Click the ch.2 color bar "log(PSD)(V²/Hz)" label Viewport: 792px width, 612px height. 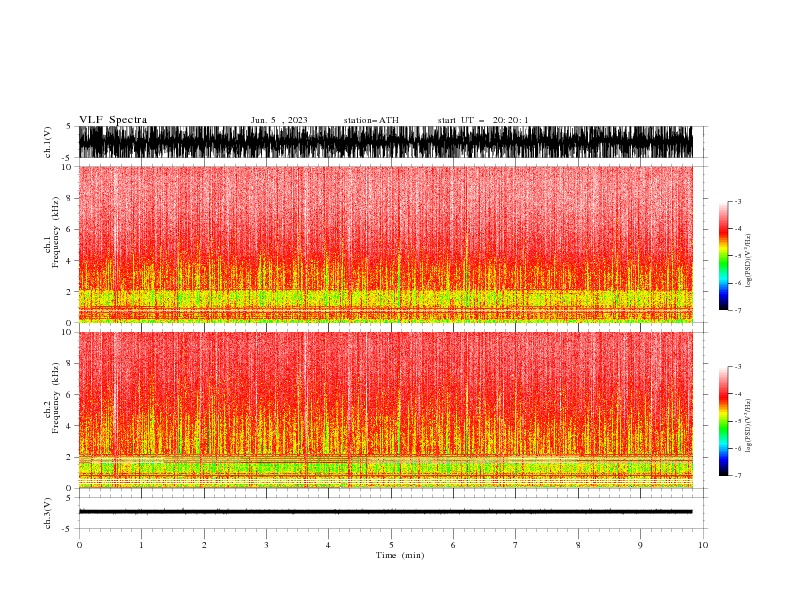[748, 426]
